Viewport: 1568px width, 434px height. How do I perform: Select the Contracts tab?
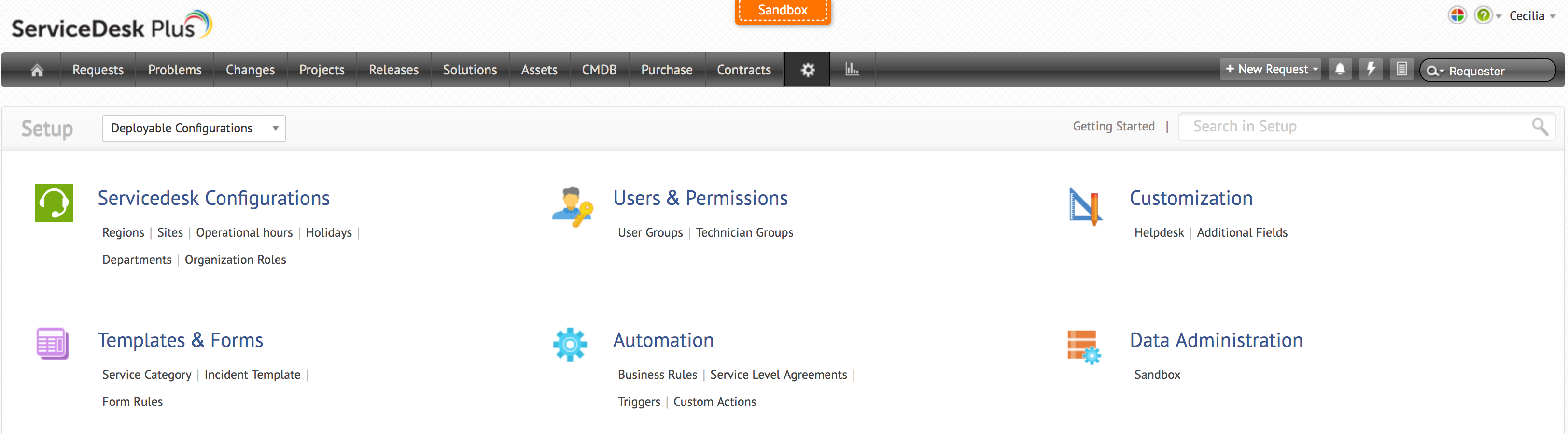coord(744,70)
